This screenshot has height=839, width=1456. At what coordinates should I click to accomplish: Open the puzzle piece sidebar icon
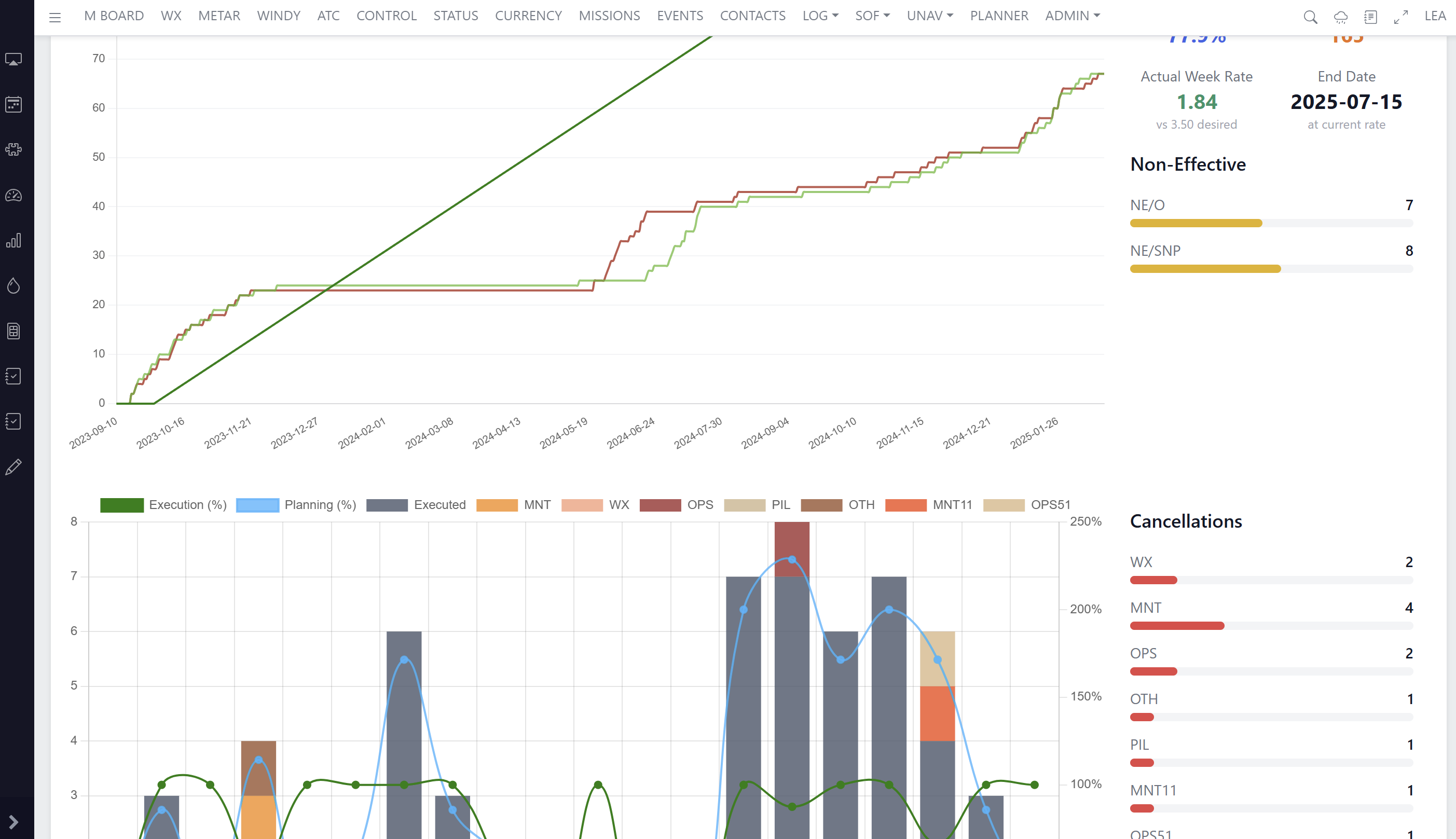click(x=14, y=150)
